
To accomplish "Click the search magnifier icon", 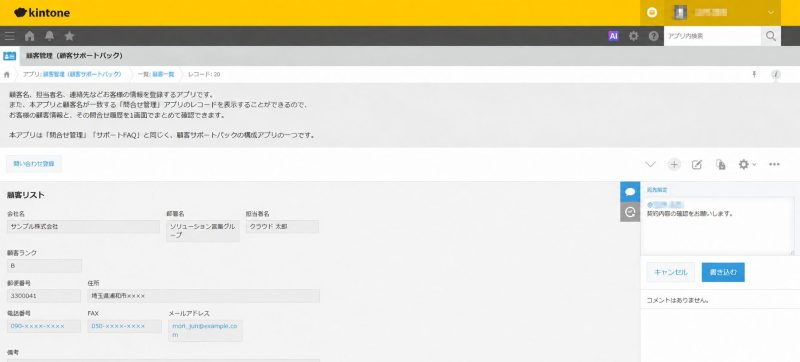I will tap(771, 36).
